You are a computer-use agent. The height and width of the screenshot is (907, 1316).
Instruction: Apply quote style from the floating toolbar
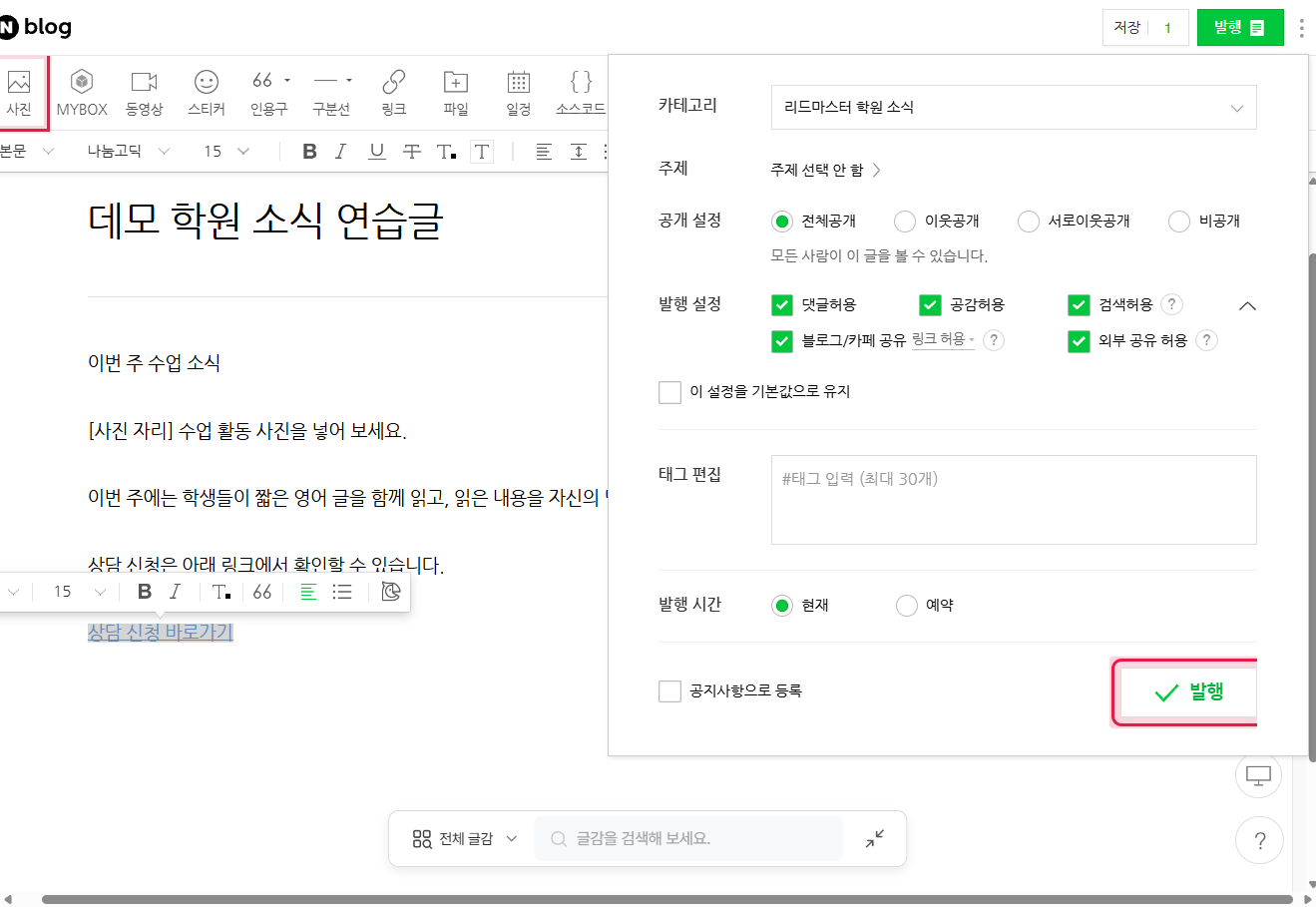point(262,592)
